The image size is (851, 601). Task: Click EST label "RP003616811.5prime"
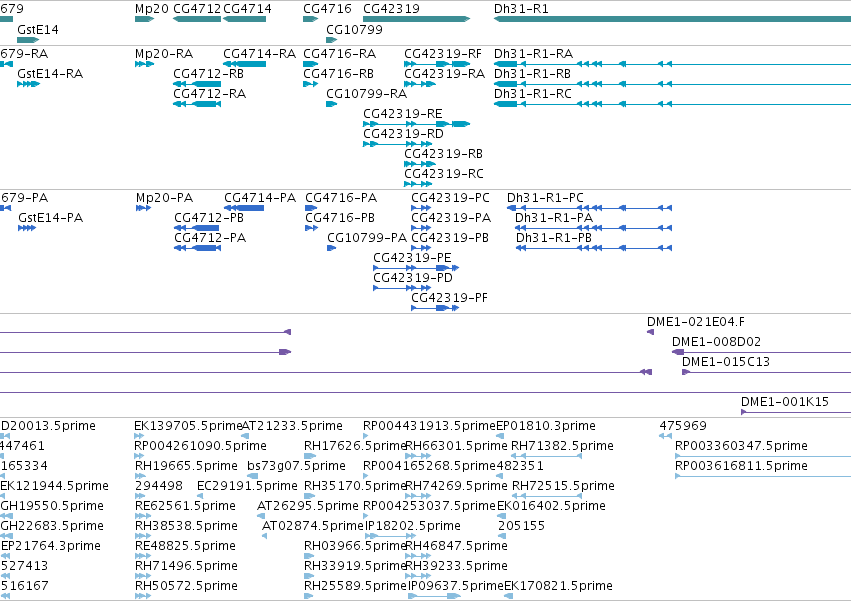(741, 466)
